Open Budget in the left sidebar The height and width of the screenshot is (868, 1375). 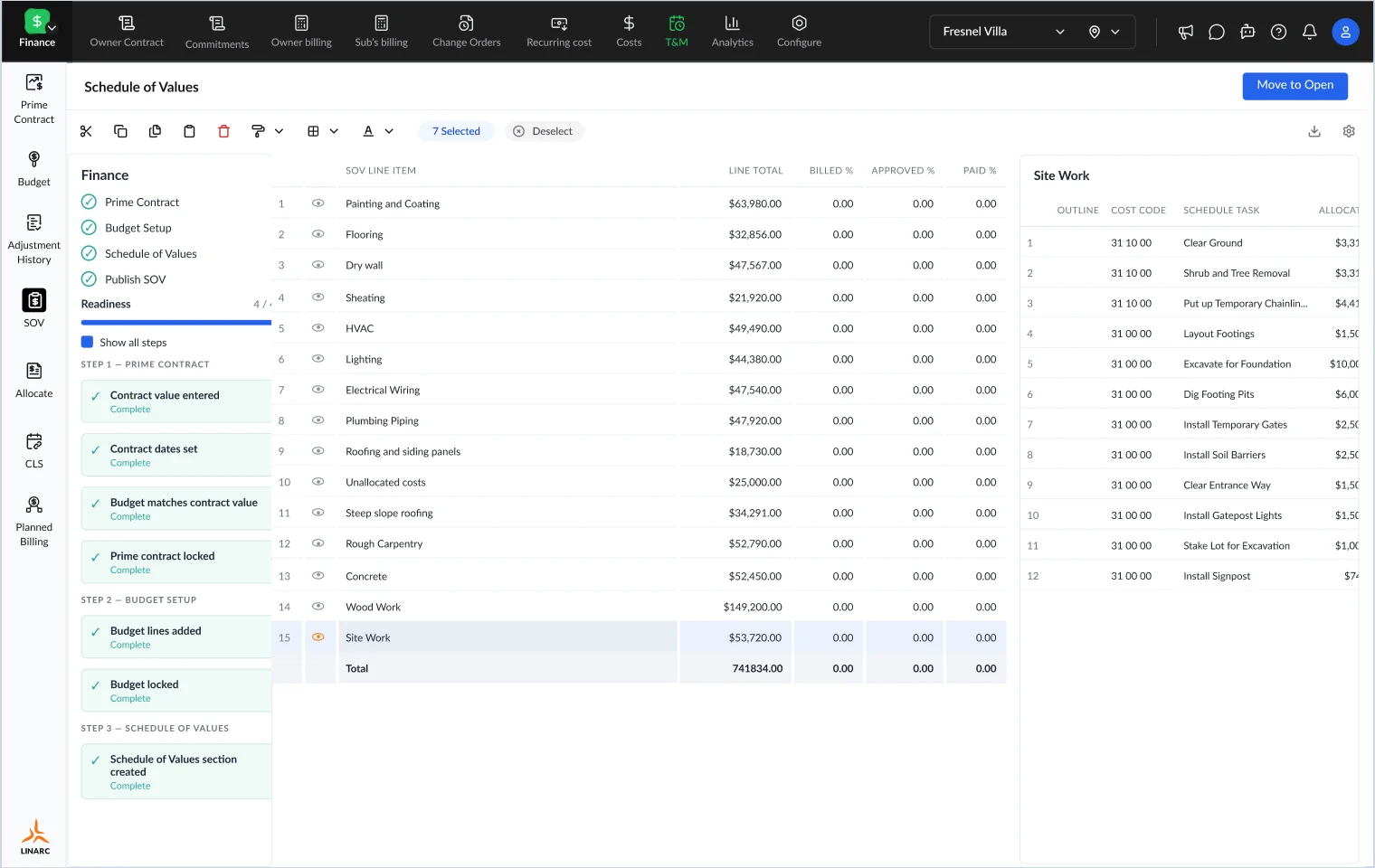tap(34, 168)
